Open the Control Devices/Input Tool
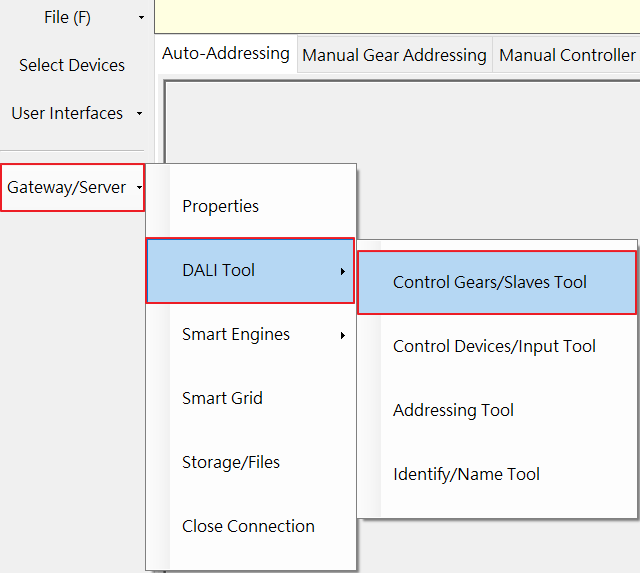Screen dimensions: 640x573 (x=494, y=346)
